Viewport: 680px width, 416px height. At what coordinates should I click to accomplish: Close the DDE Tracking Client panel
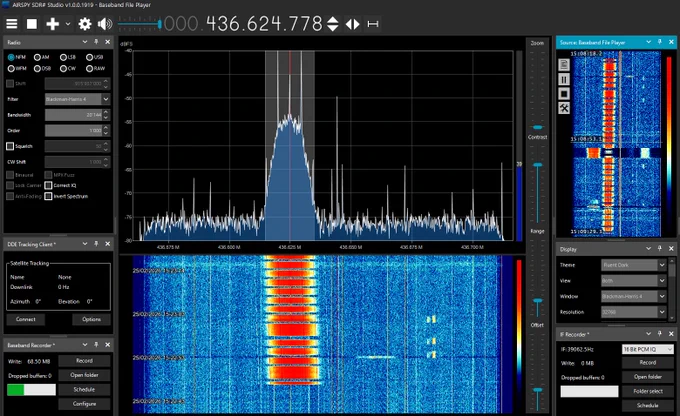(x=108, y=244)
